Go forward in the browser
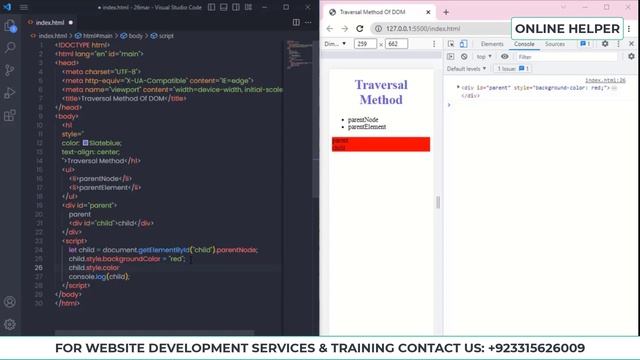This screenshot has height=360, width=640. [x=344, y=29]
